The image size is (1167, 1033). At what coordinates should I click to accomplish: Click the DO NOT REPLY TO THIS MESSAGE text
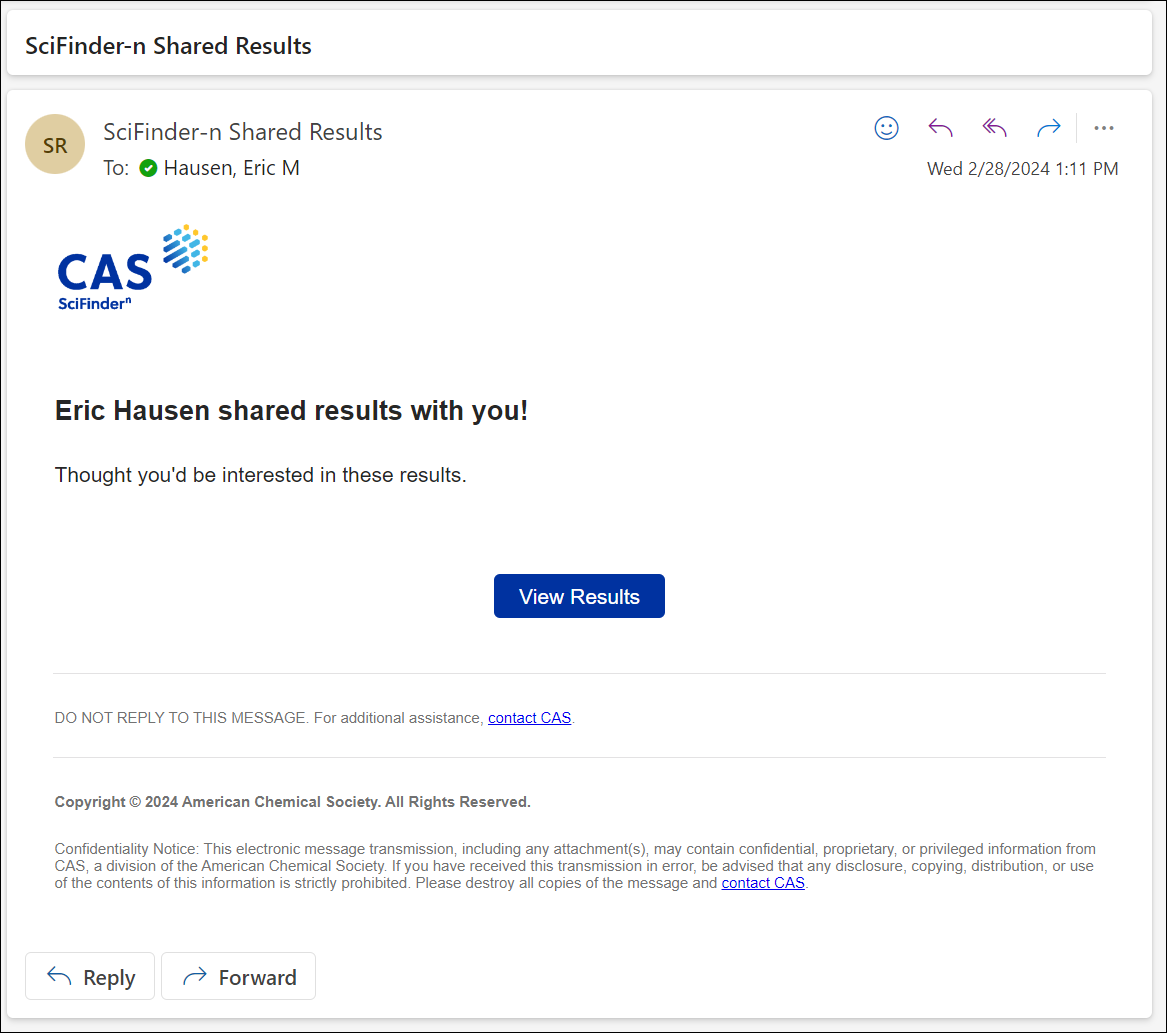tap(181, 717)
